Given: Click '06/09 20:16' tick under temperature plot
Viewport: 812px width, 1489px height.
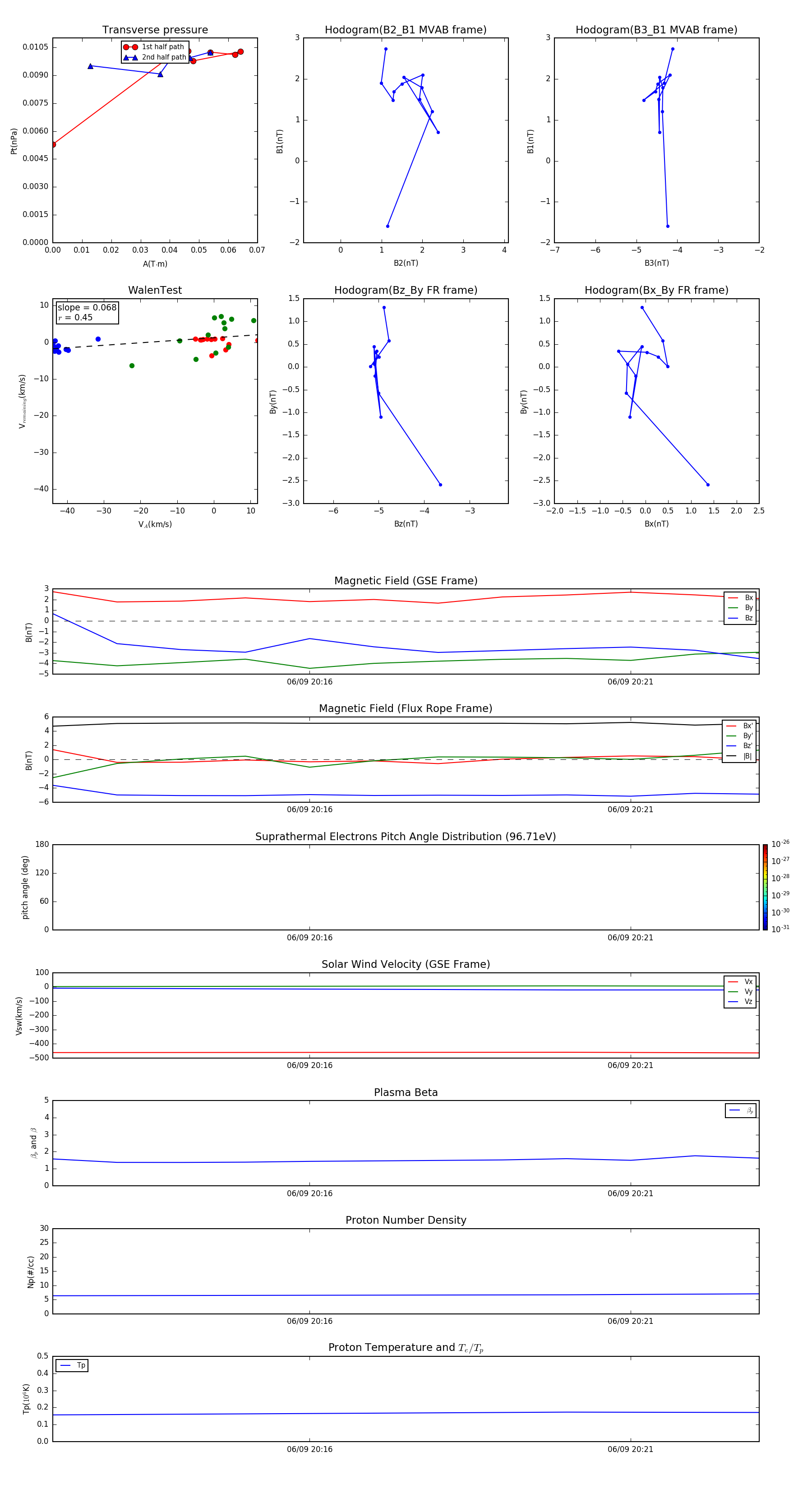Looking at the screenshot, I should click(x=310, y=1450).
